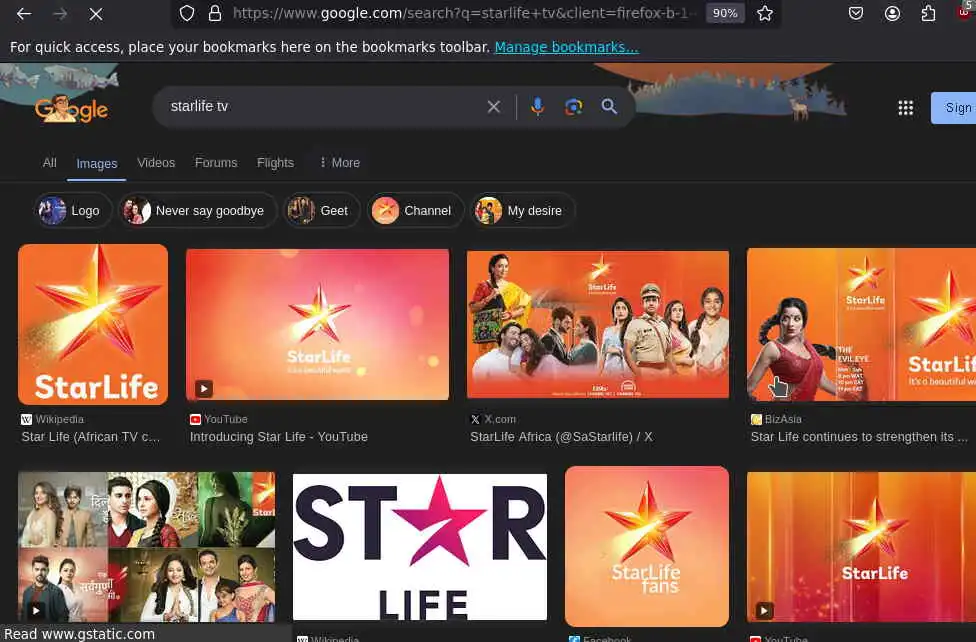Filter by Never say goodbye chip
976x642 pixels.
197,210
